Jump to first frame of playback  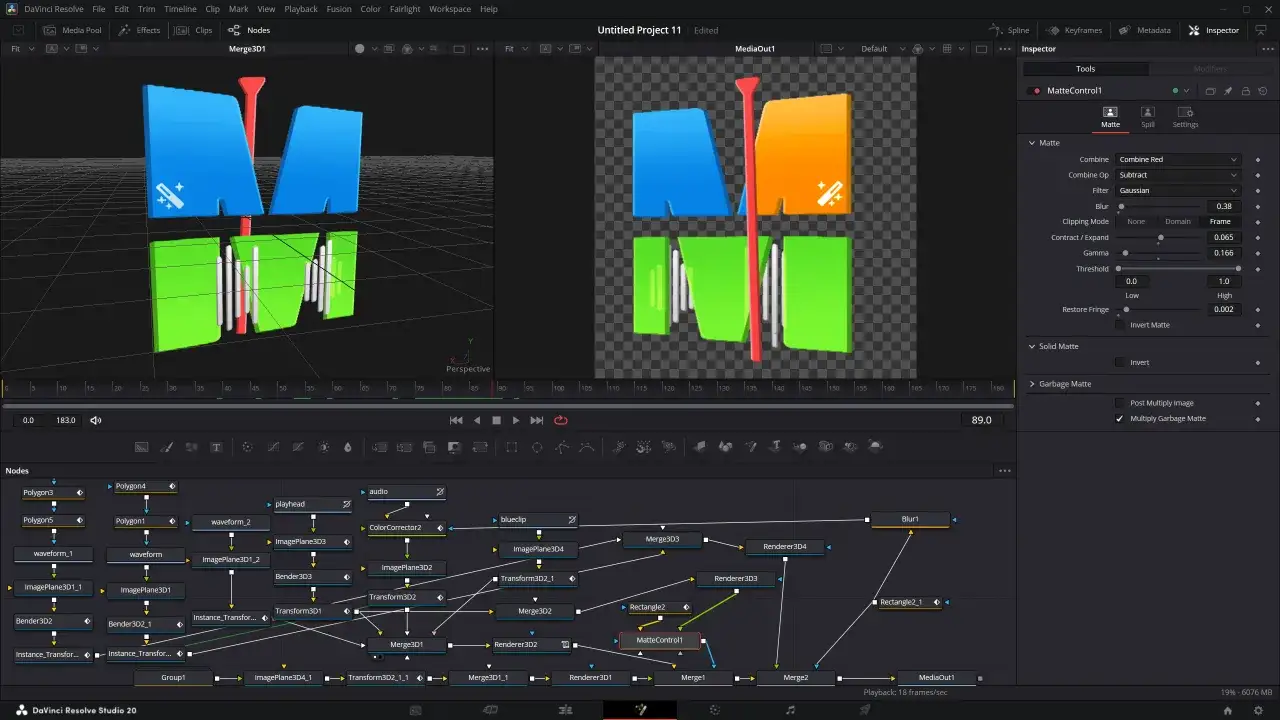pyautogui.click(x=456, y=420)
